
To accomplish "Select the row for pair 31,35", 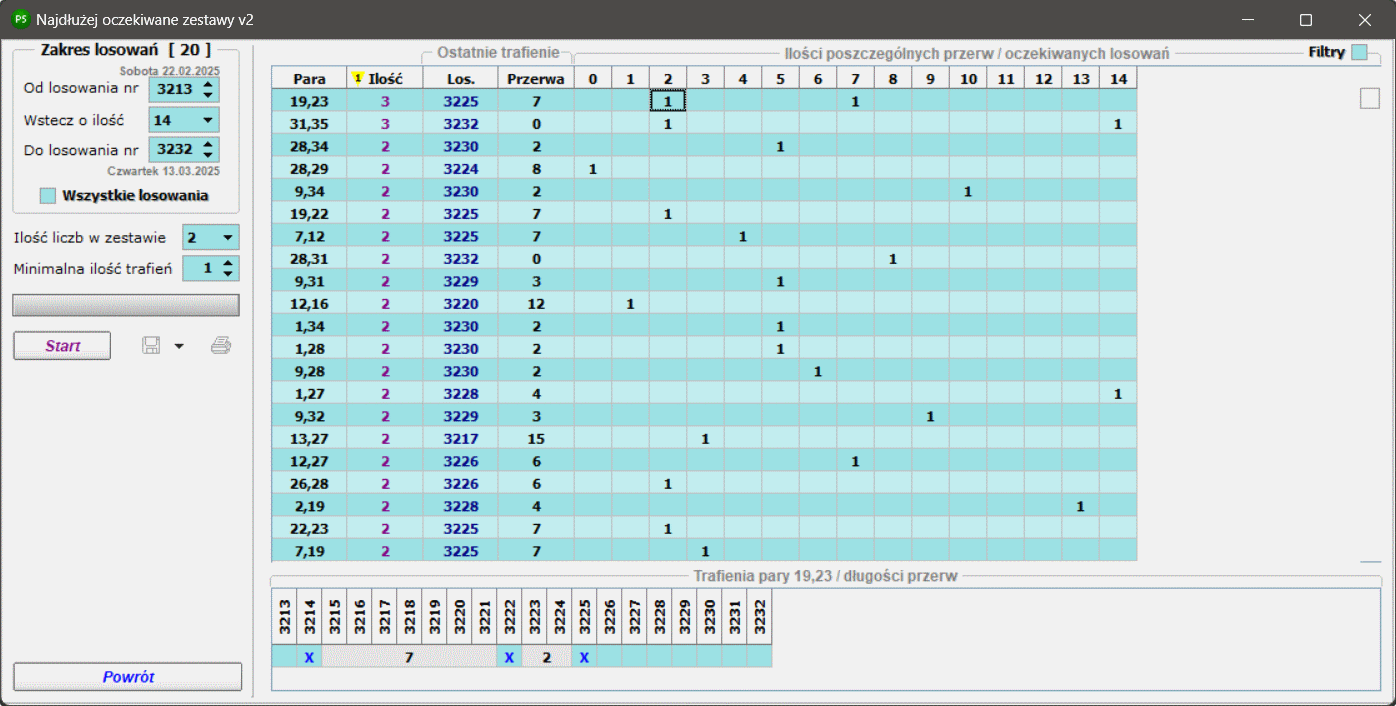I will 704,124.
